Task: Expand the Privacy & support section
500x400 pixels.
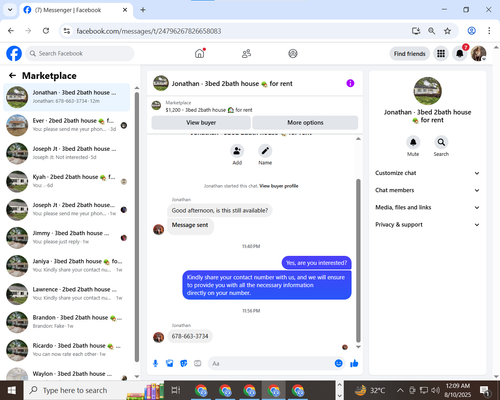Action: click(x=427, y=225)
